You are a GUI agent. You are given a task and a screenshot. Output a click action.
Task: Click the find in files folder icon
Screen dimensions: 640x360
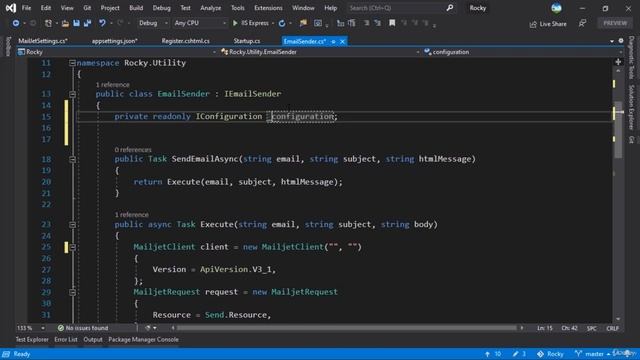(303, 23)
